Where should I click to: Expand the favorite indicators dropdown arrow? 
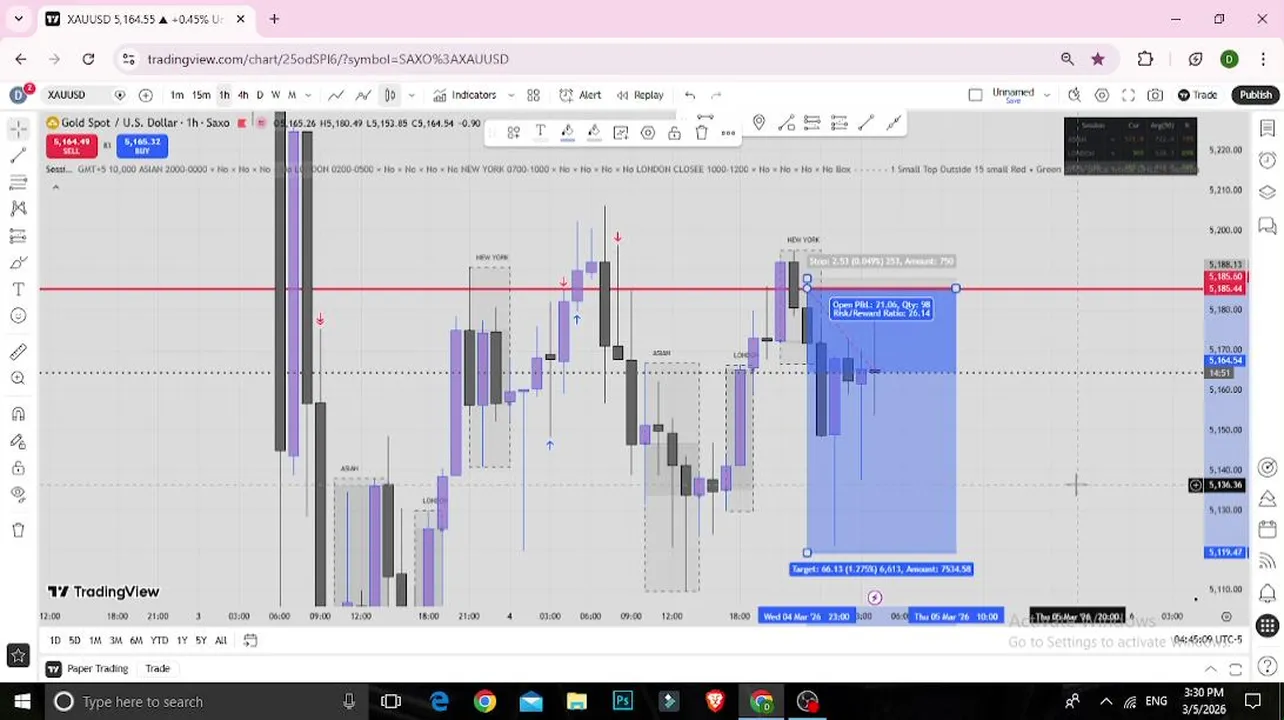coord(511,95)
